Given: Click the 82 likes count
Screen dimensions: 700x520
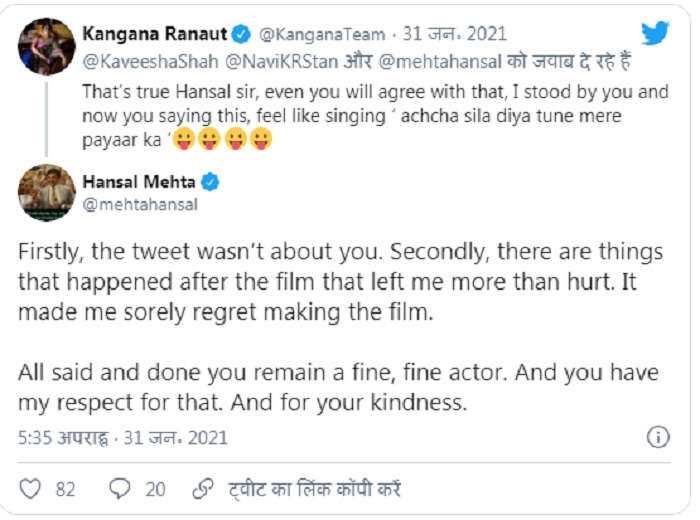Looking at the screenshot, I should click(66, 489).
